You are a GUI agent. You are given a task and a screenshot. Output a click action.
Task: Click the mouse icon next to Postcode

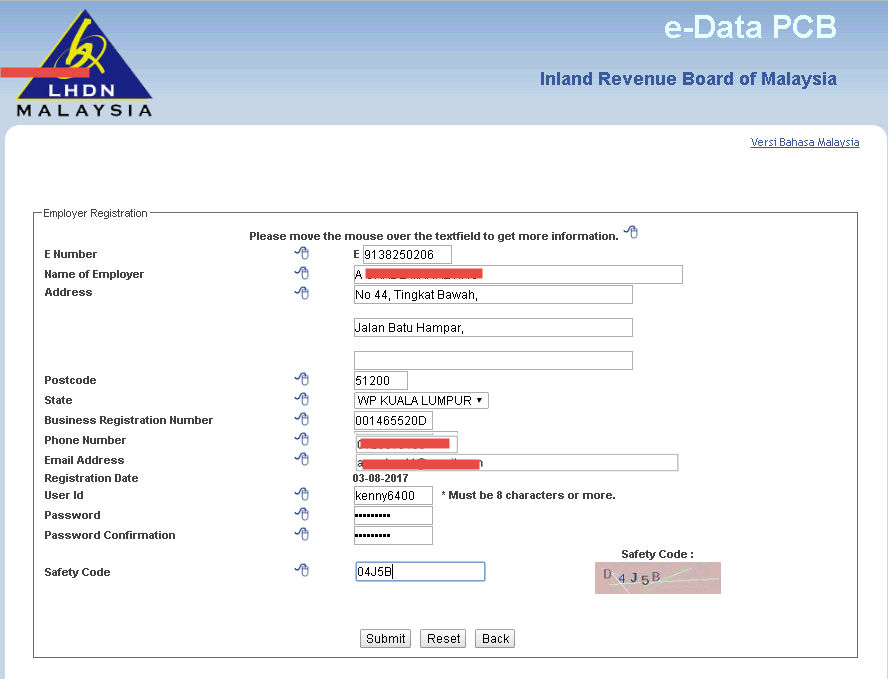302,379
